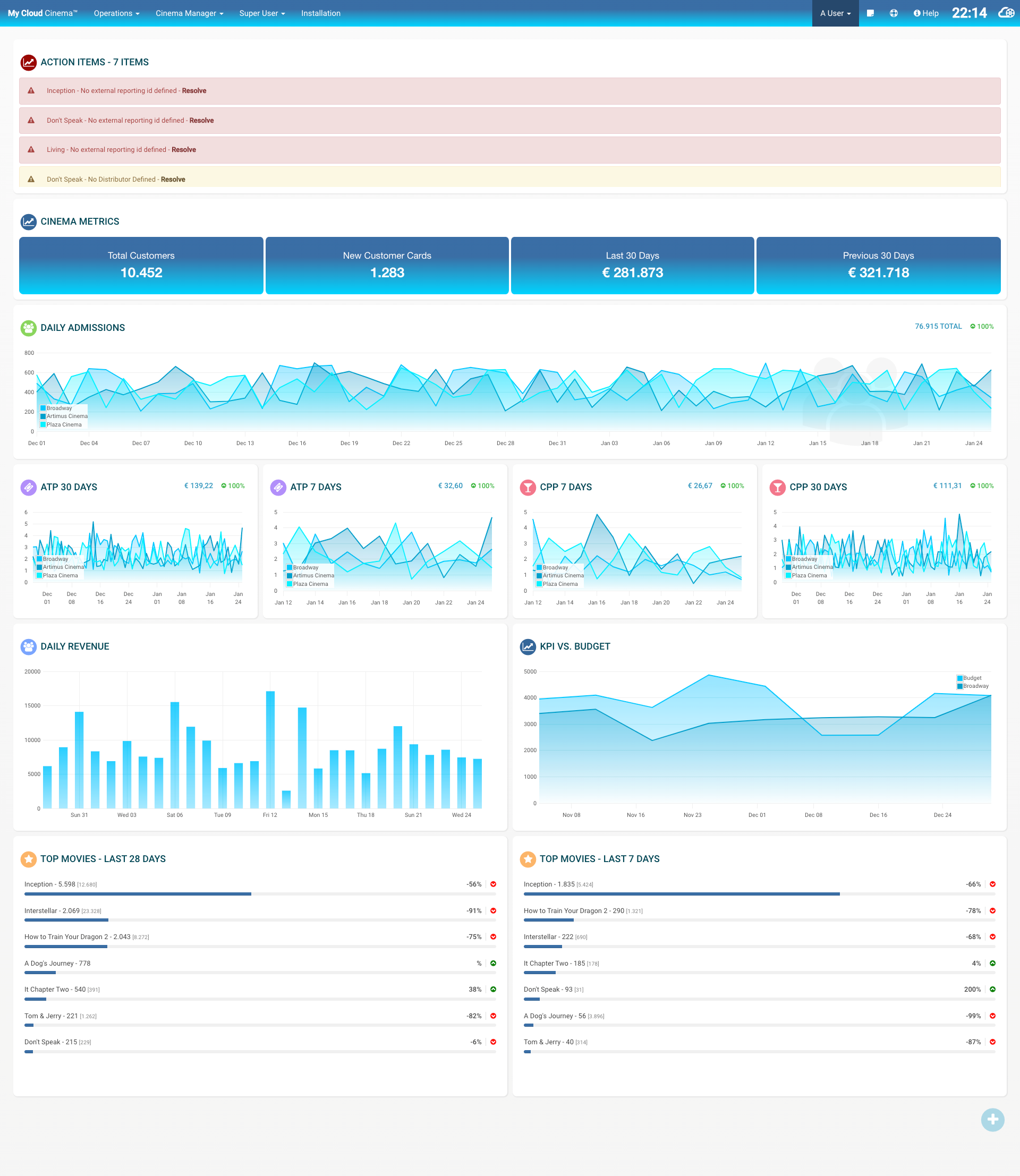This screenshot has width=1020, height=1176.
Task: Click the Top Movies Last 28 Days star icon
Action: 29,859
